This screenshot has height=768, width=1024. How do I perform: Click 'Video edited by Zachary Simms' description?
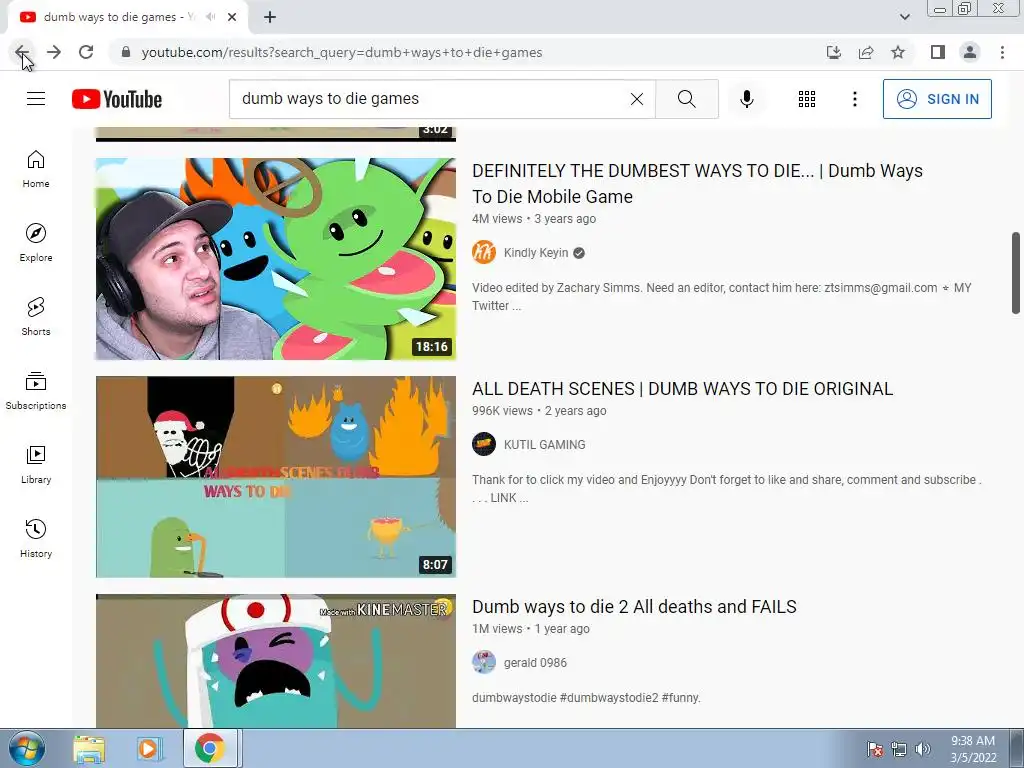point(722,296)
